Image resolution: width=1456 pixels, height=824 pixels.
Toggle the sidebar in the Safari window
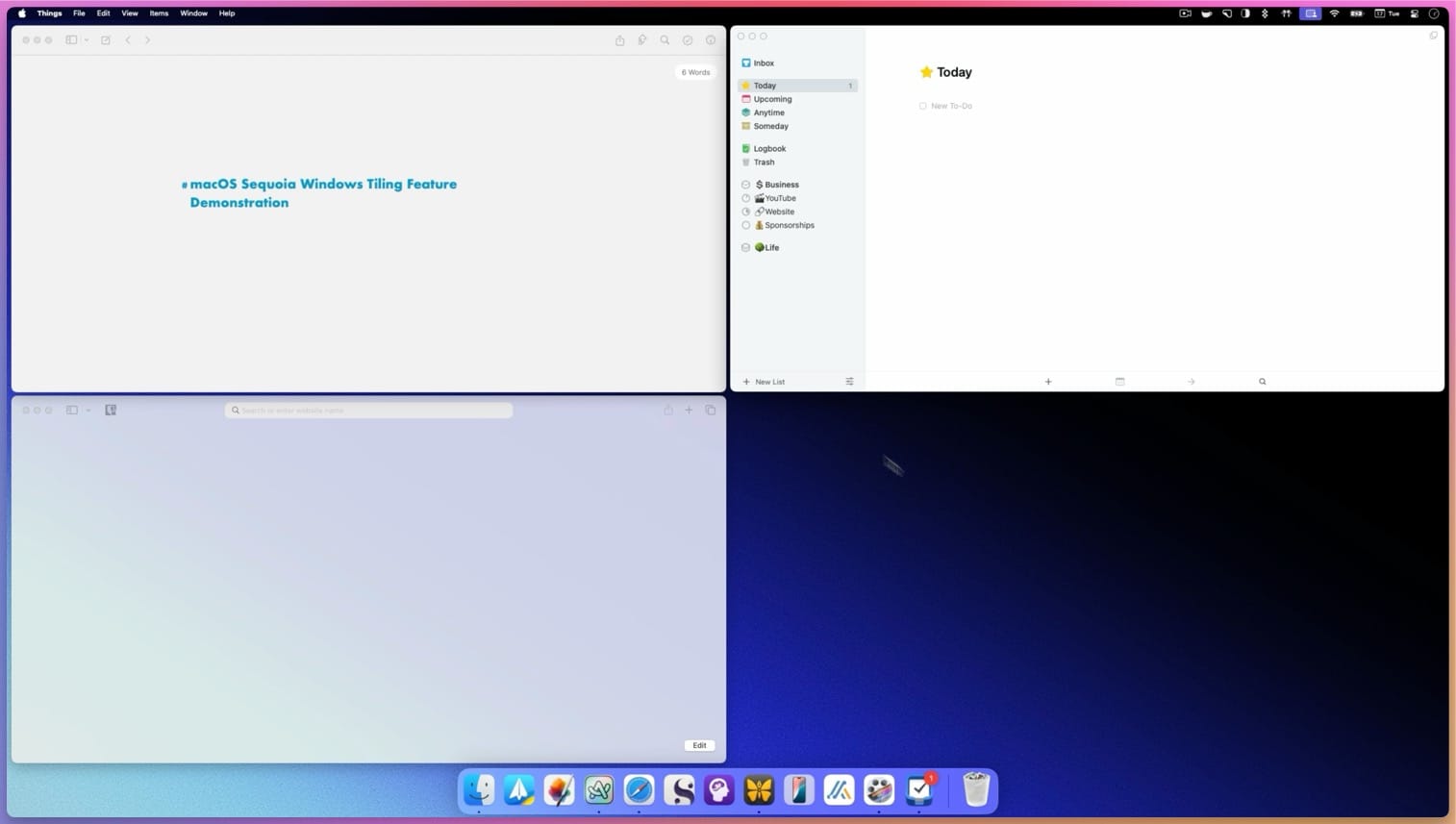click(70, 410)
